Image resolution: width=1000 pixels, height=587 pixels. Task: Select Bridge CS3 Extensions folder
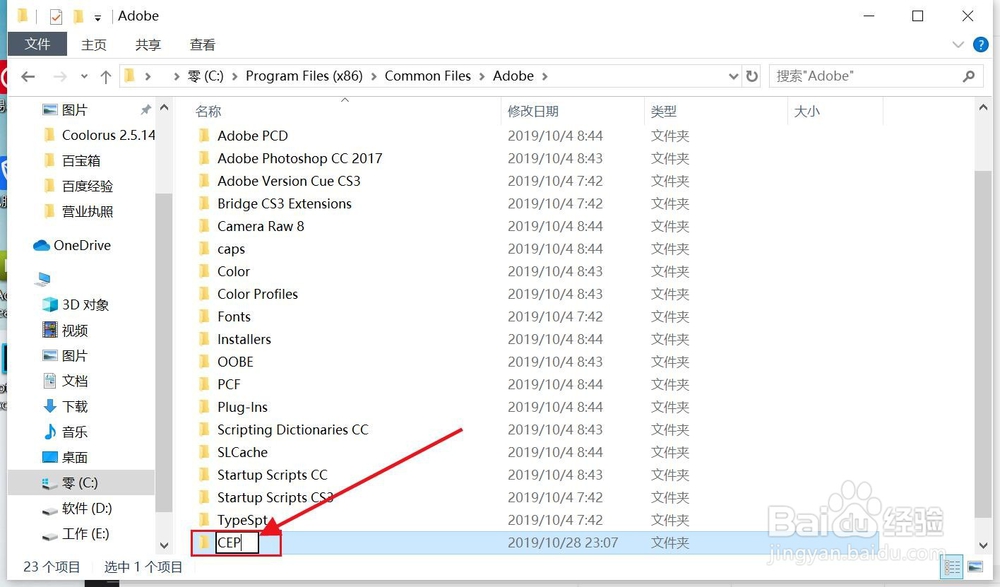(x=284, y=204)
